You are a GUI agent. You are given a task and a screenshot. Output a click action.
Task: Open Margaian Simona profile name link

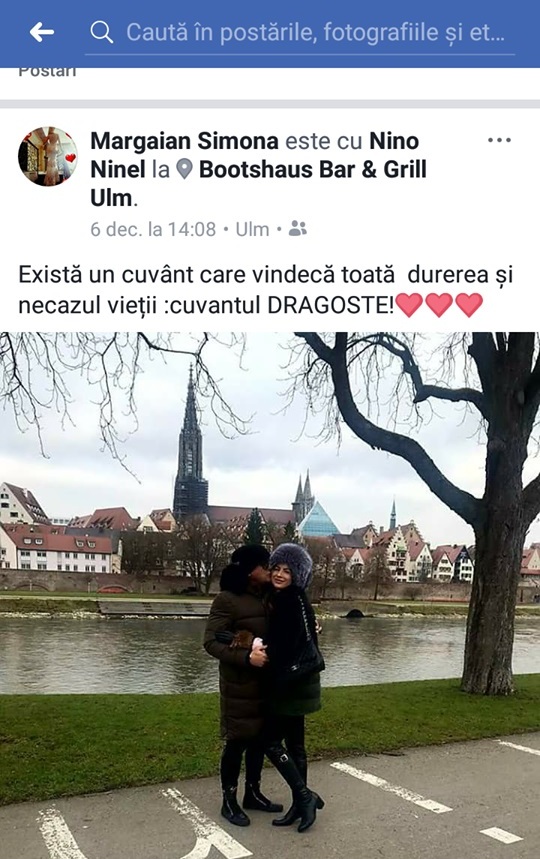coord(185,141)
